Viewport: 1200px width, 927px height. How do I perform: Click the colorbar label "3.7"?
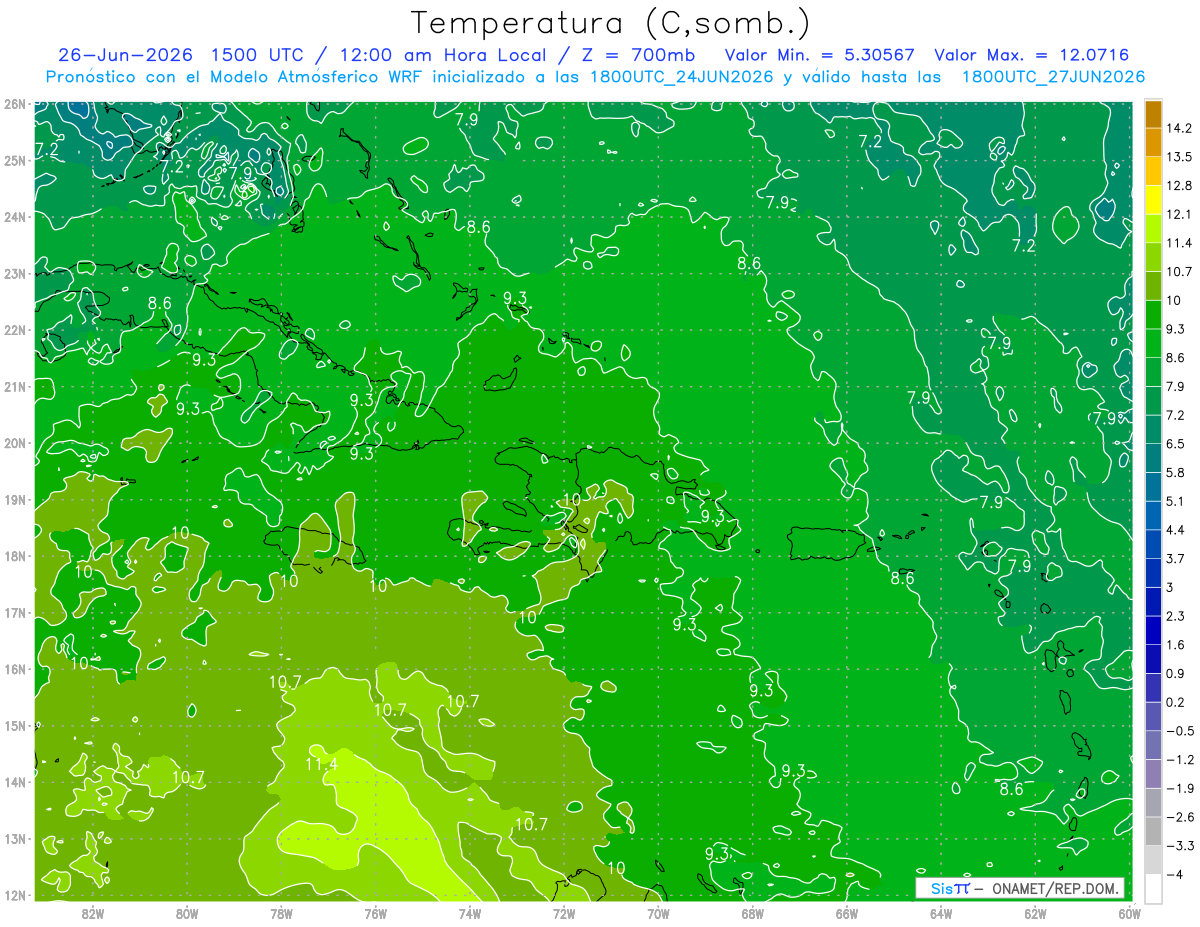point(1176,558)
